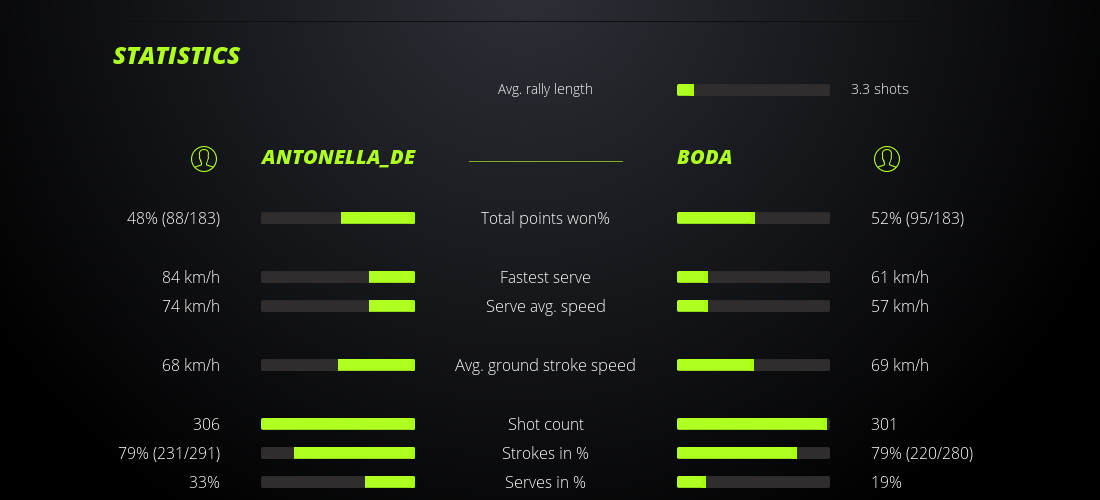Click ANTONELLA_DE's Total points won bar

coord(338,218)
